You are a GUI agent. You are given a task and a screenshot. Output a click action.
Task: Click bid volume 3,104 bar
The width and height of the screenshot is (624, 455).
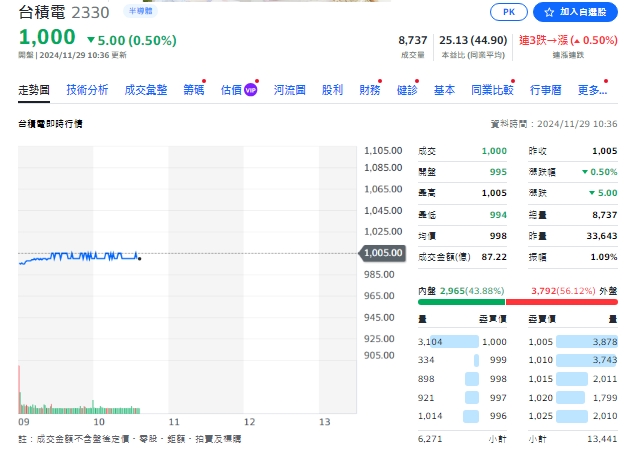454,342
